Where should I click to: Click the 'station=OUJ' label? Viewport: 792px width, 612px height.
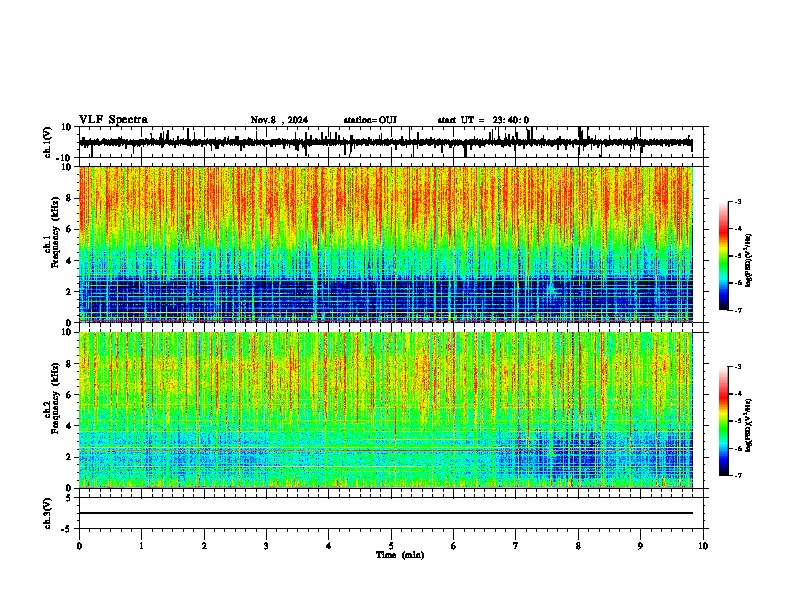[x=370, y=120]
